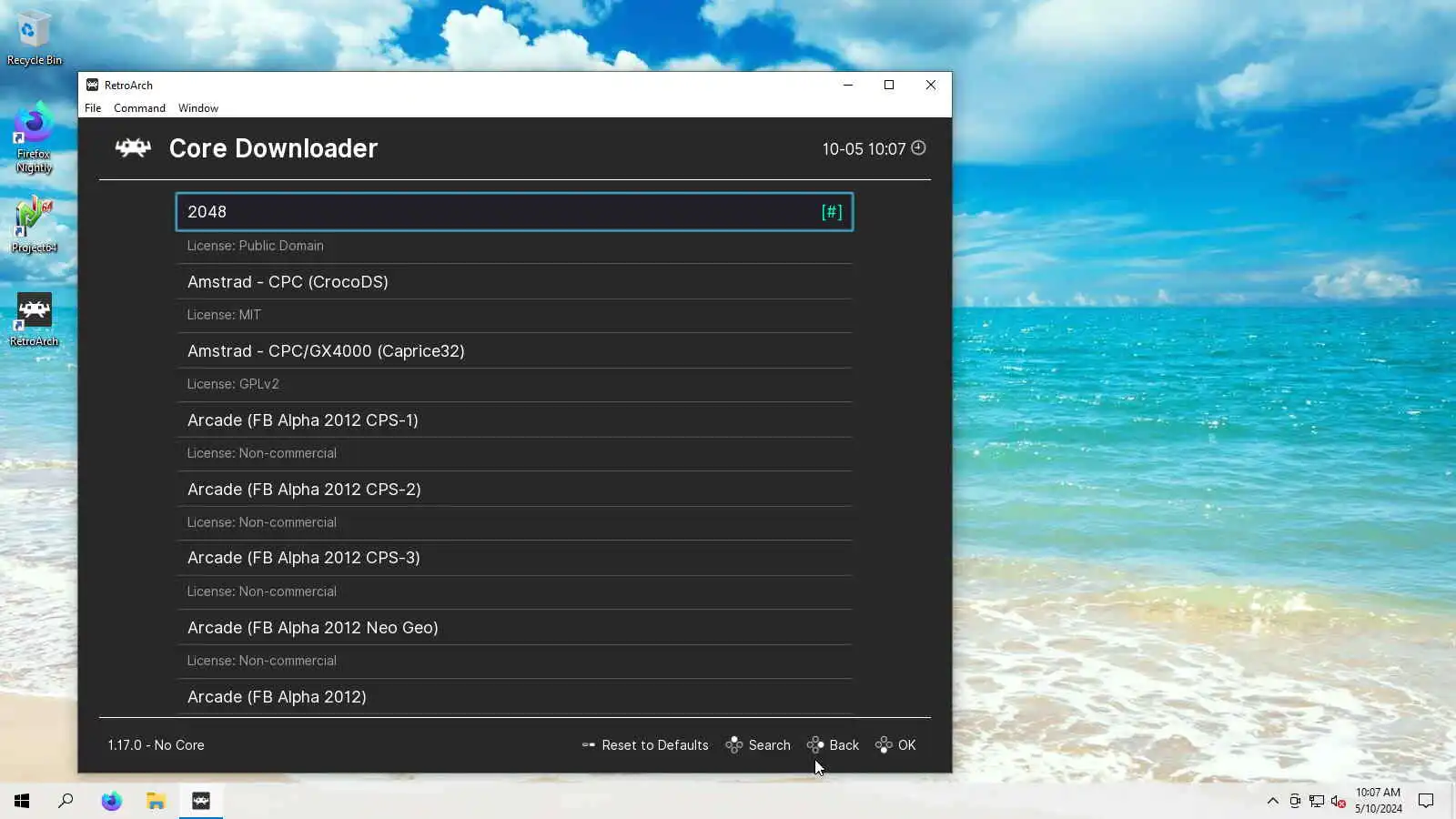Click the Search gamepad button icon
The width and height of the screenshot is (1456, 819).
click(733, 745)
